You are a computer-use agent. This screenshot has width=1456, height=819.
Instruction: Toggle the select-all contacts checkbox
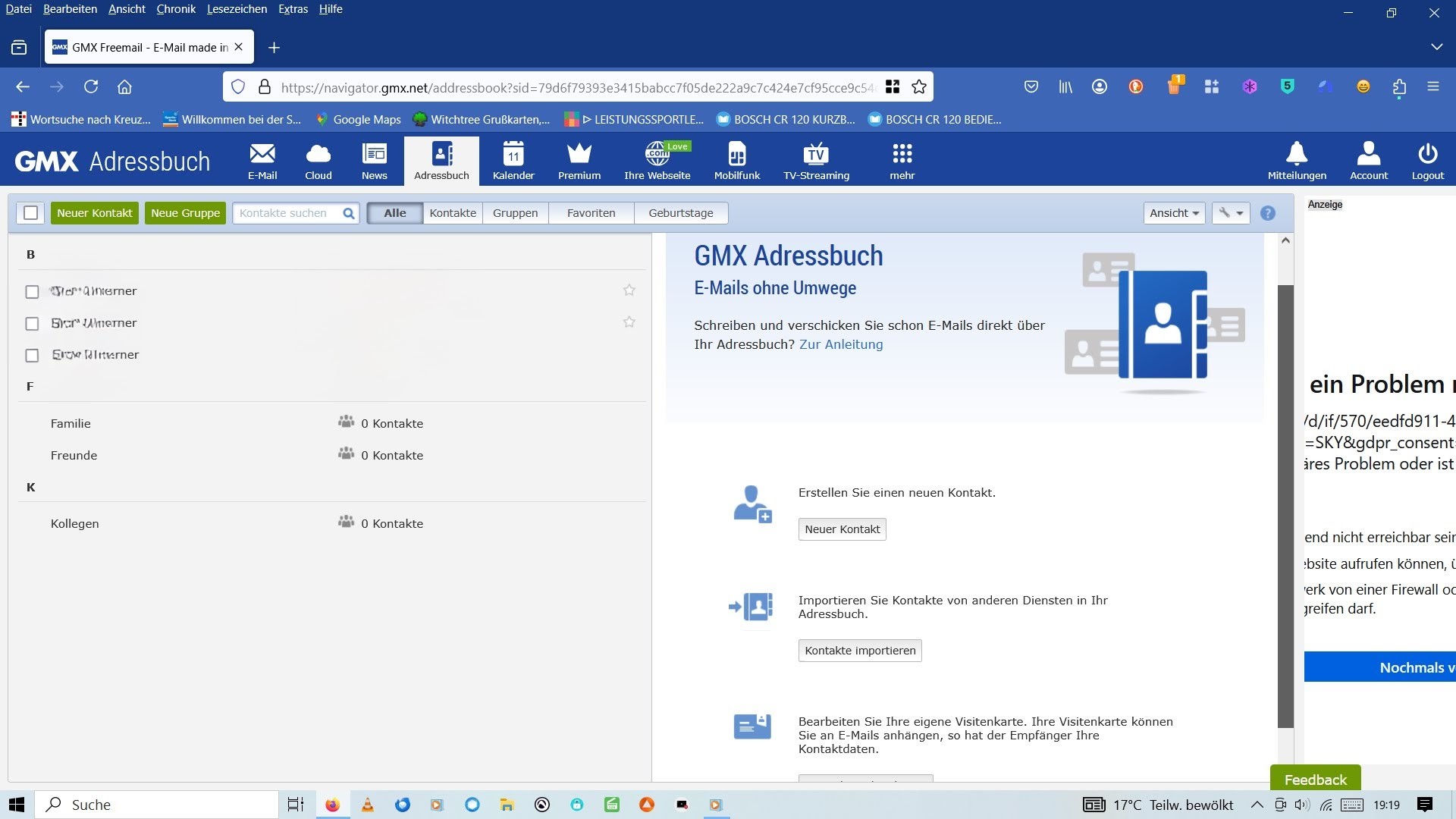(31, 213)
